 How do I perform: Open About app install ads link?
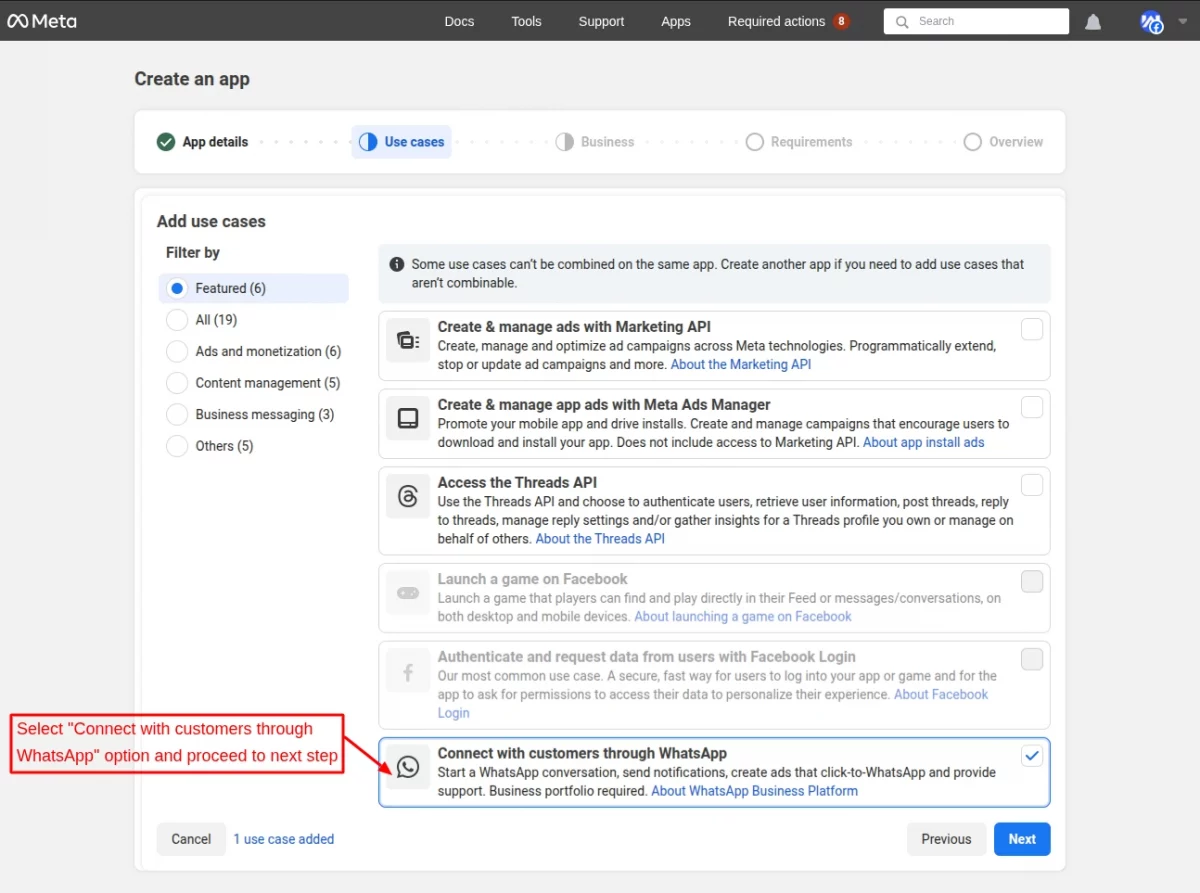pos(924,442)
